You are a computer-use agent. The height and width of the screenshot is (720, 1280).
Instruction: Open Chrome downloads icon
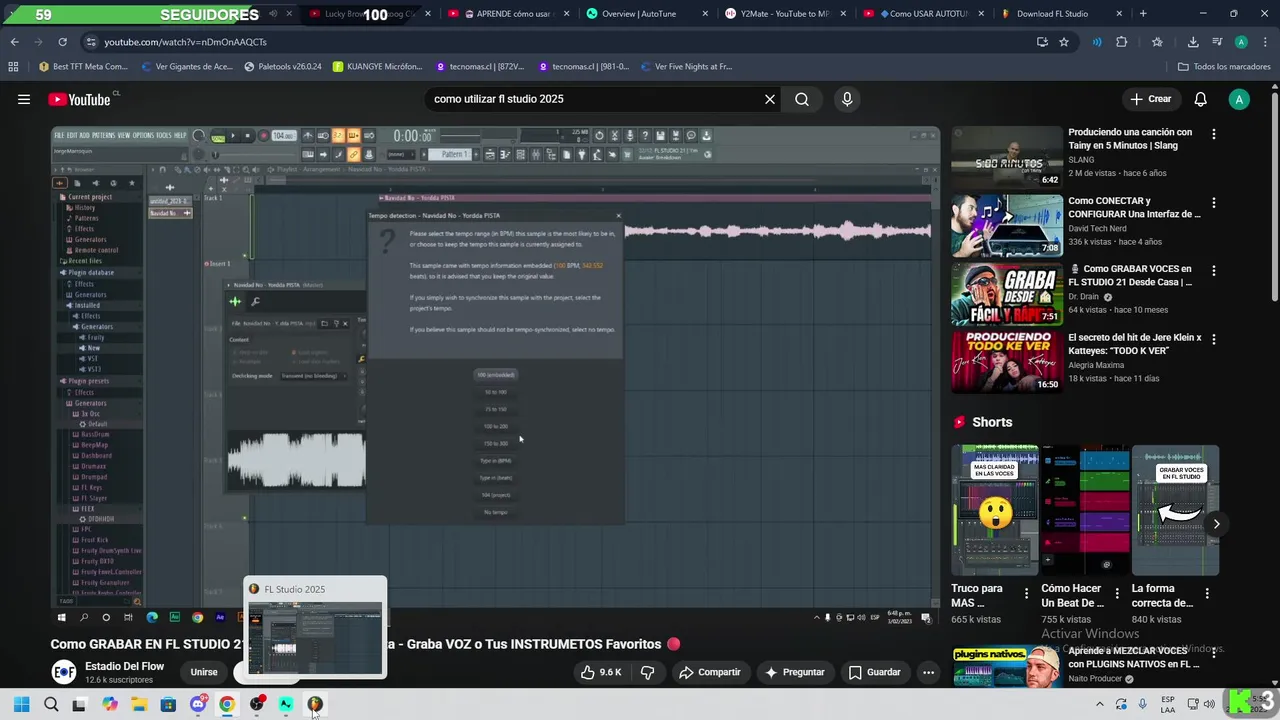coord(1193,42)
